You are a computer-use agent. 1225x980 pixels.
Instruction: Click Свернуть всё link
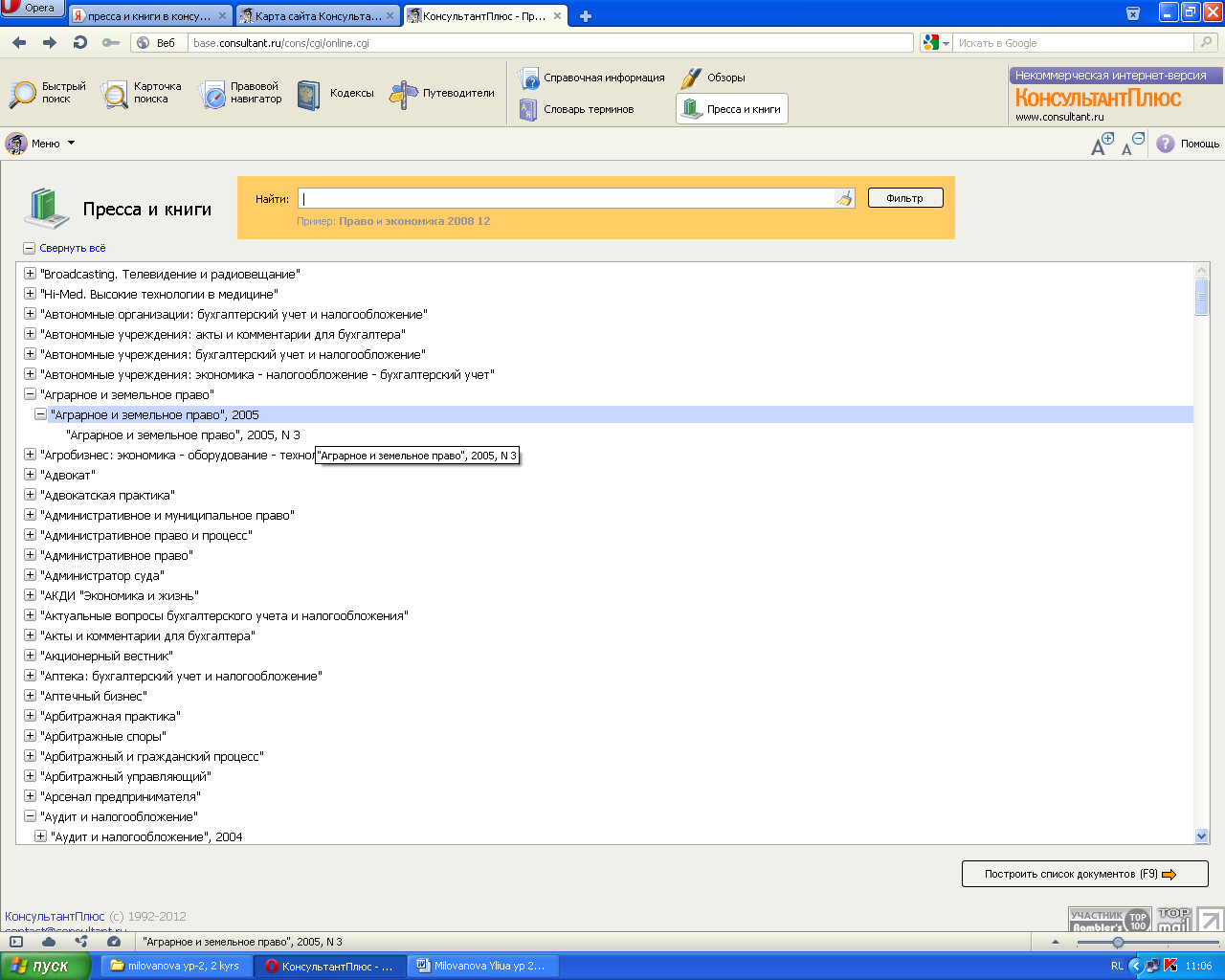[73, 248]
